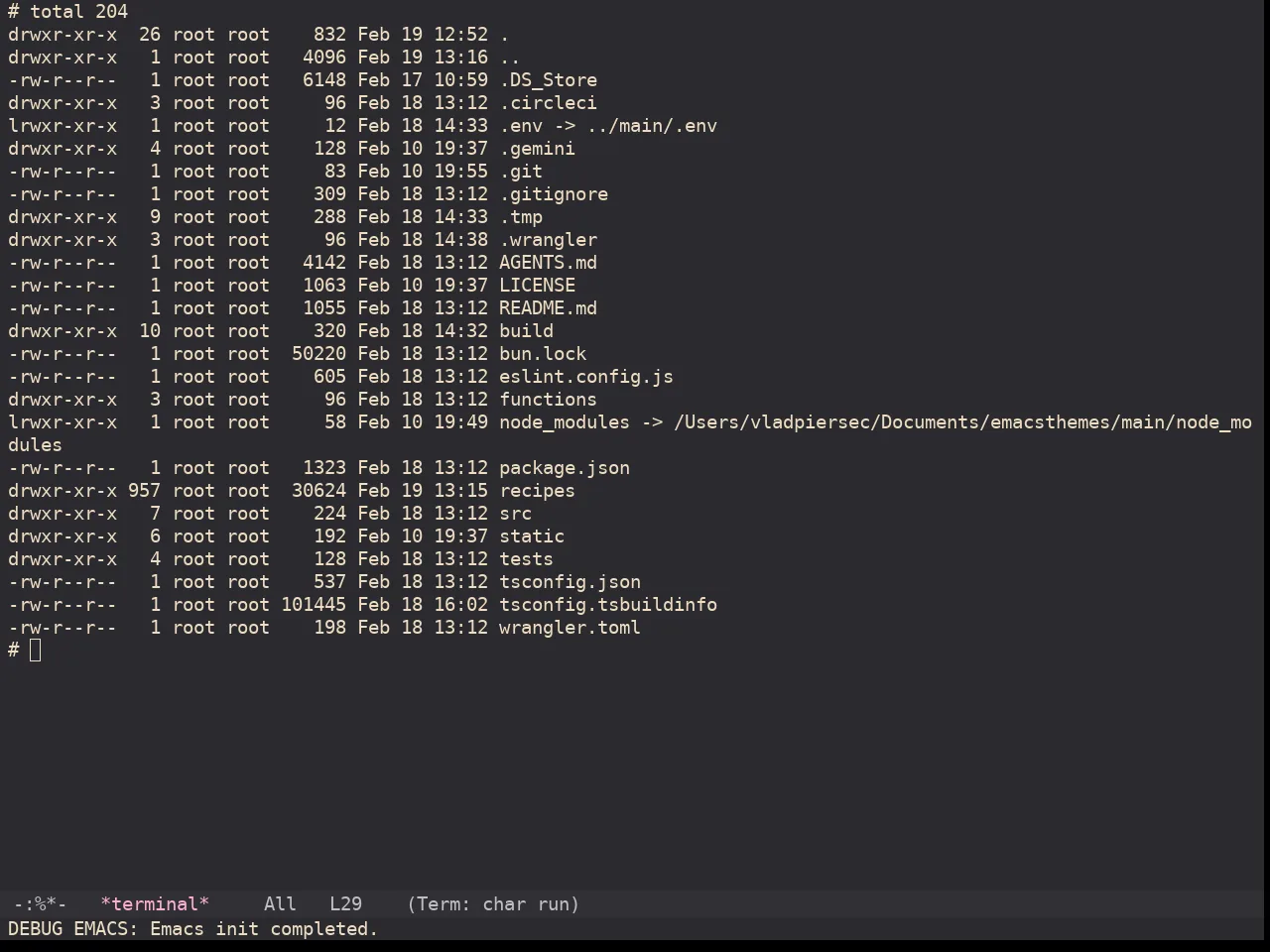The height and width of the screenshot is (952, 1270).
Task: Click the bun.lock file entry
Action: [543, 354]
